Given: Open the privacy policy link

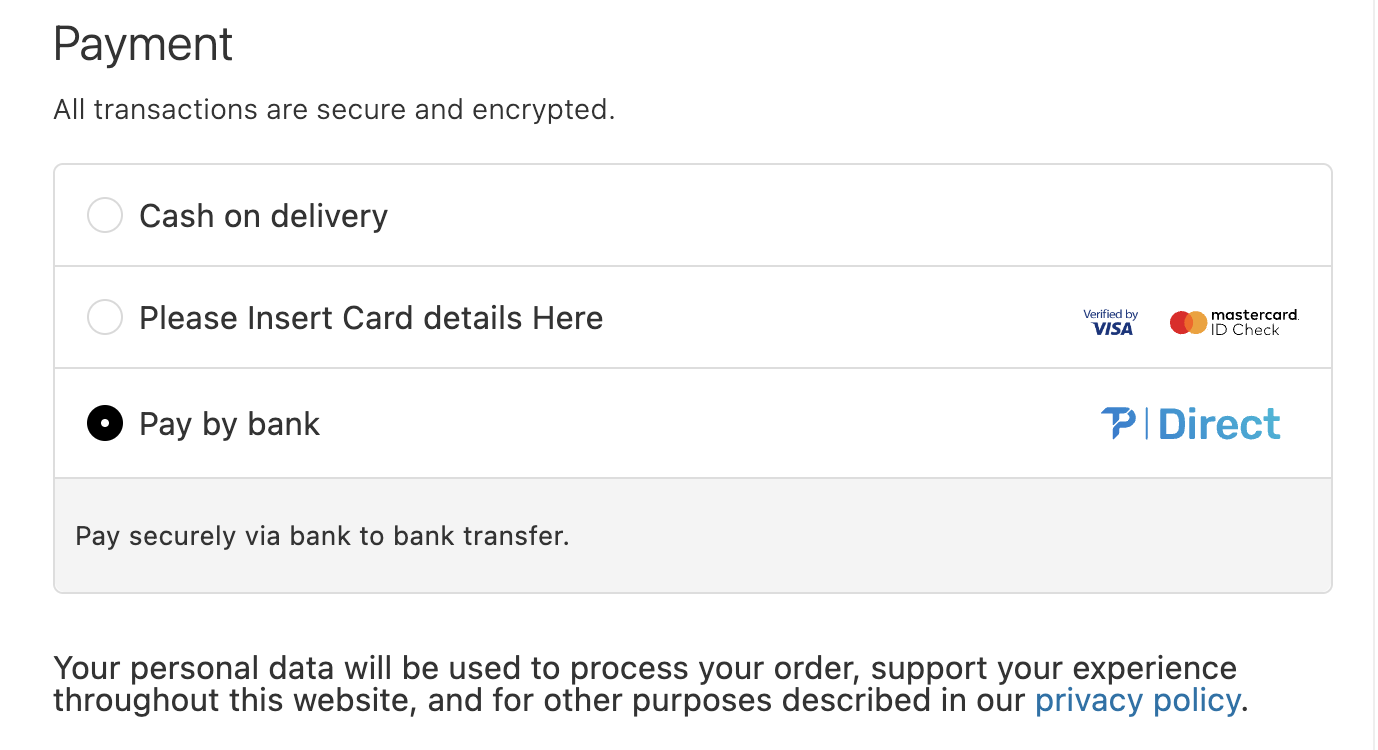Looking at the screenshot, I should click(1137, 700).
